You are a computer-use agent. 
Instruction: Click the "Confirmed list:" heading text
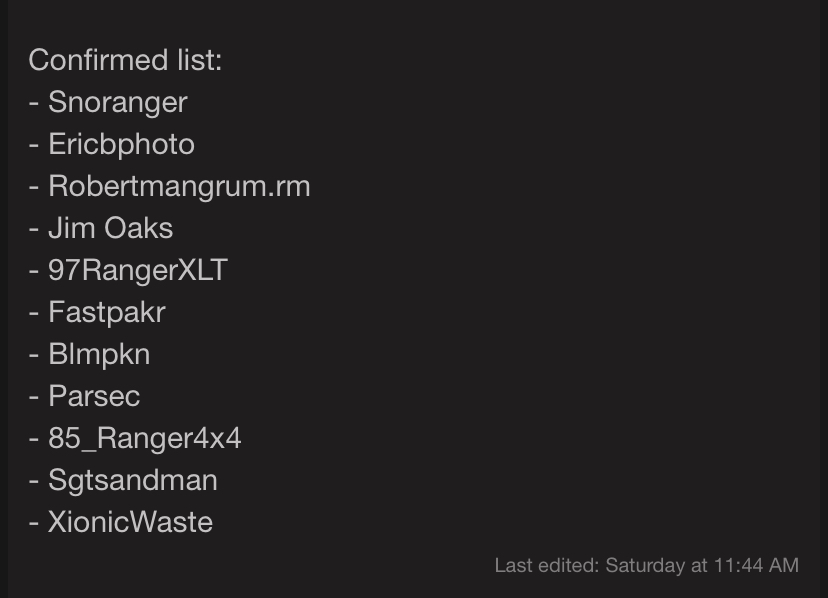(x=125, y=60)
